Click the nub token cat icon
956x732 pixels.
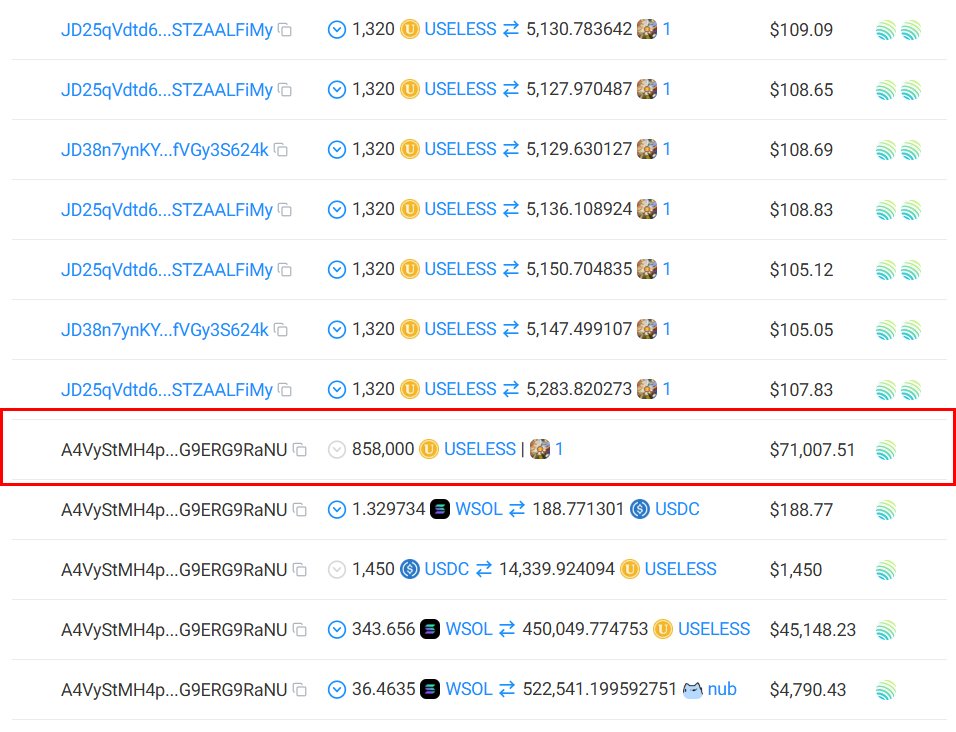pyautogui.click(x=693, y=689)
